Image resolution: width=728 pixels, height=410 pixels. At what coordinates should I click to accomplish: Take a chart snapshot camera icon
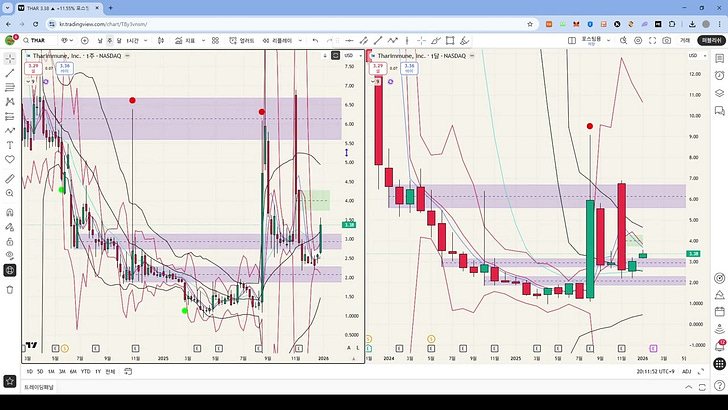click(x=667, y=40)
